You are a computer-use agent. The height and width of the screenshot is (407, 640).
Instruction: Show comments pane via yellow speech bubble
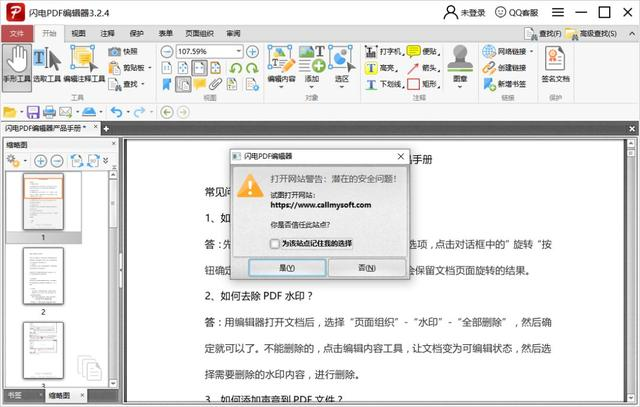click(x=199, y=85)
